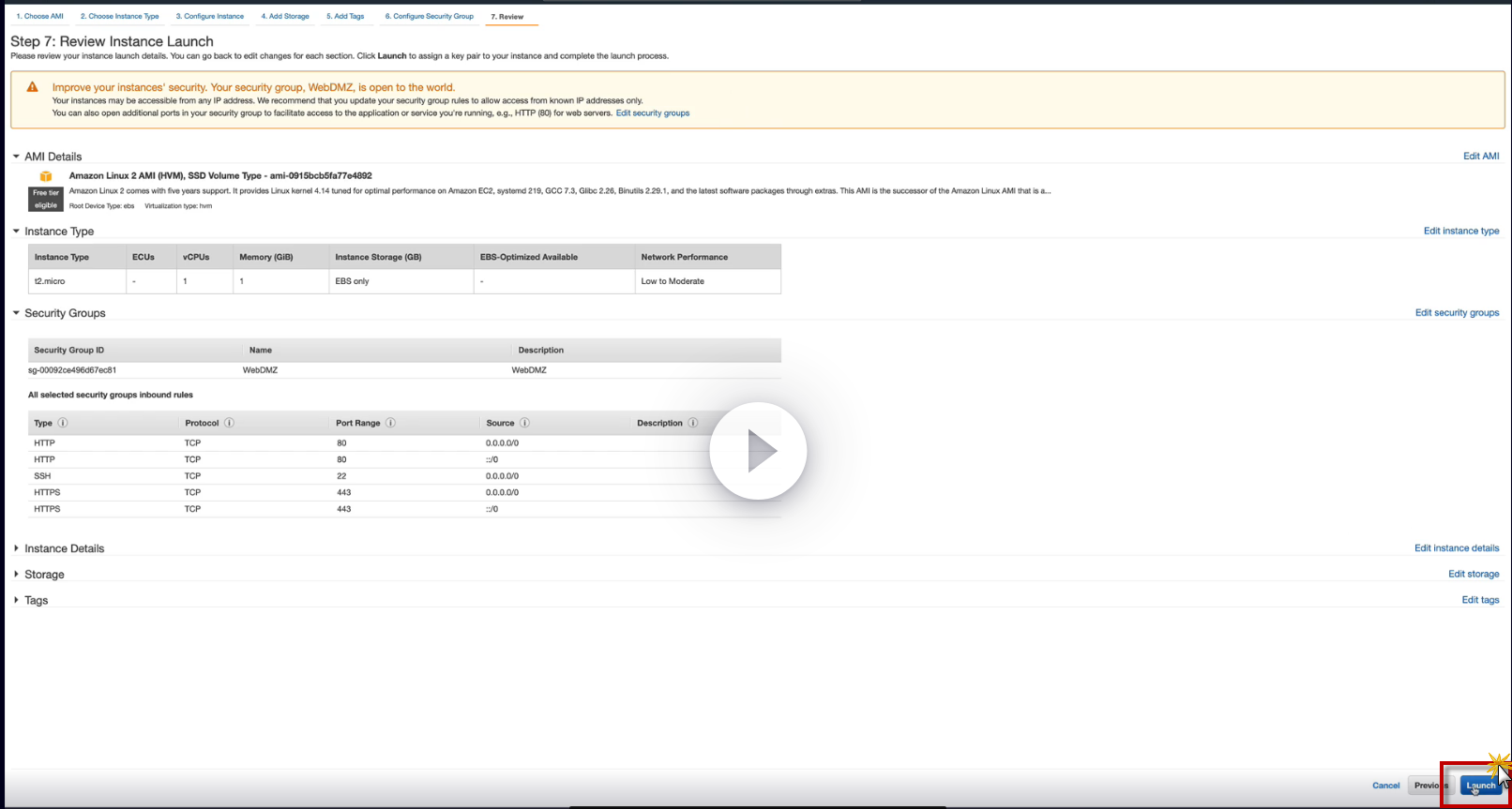Screen dimensions: 1512x809
Task: Click the info icon next to Source
Action: click(524, 423)
